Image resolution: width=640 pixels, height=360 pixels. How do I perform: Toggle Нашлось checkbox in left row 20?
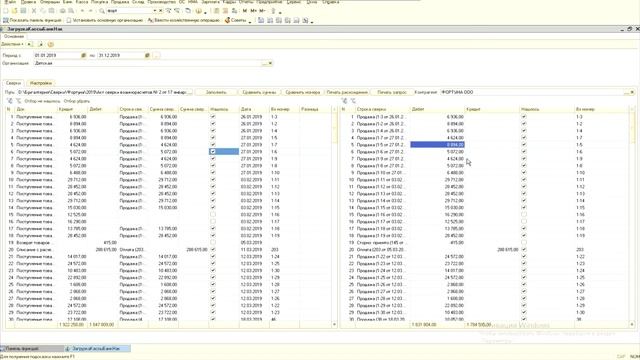point(213,249)
